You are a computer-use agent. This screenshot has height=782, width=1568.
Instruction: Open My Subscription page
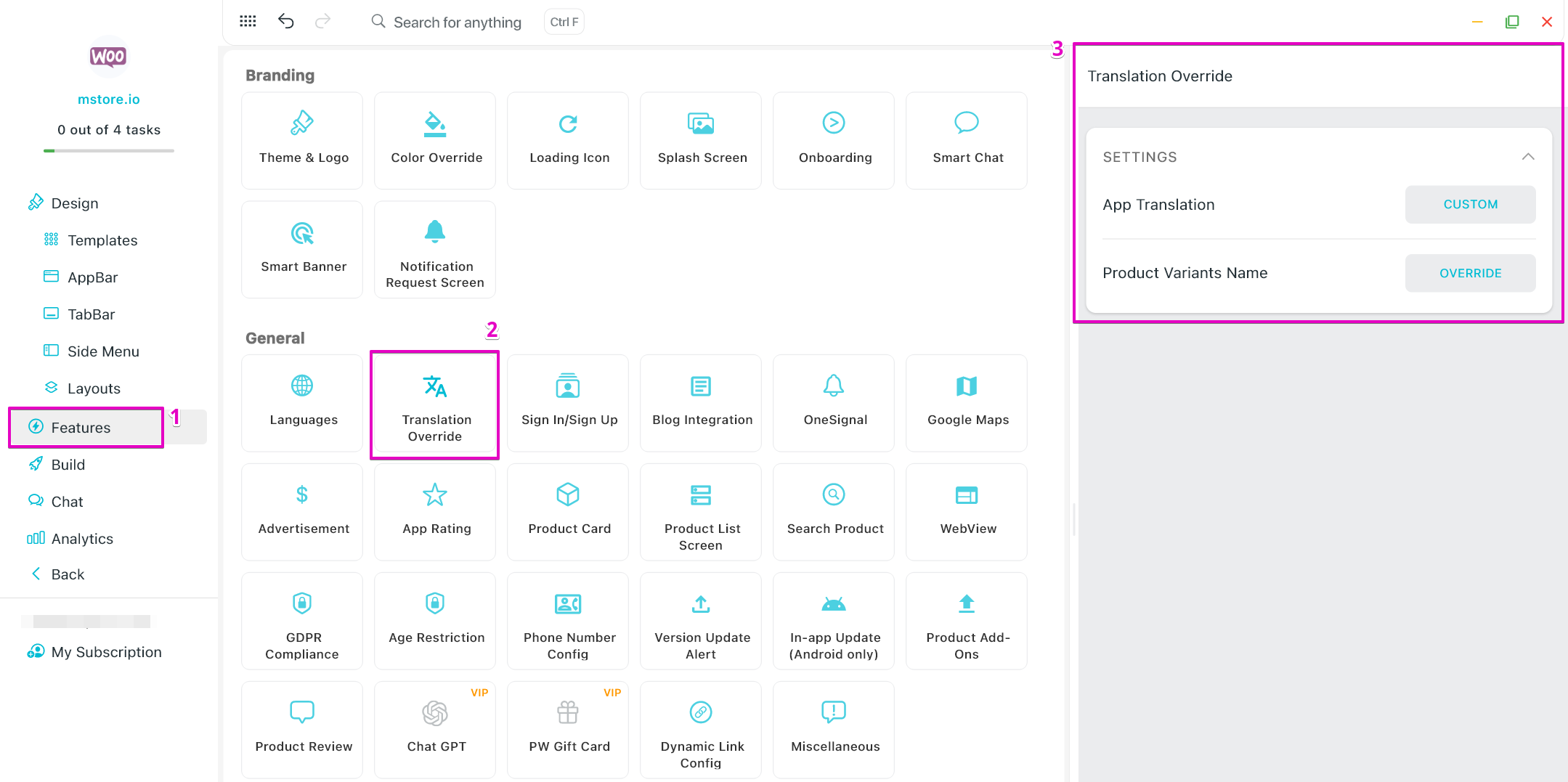point(106,652)
